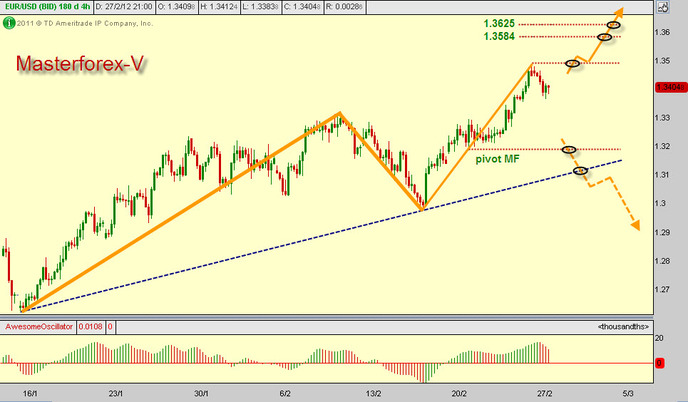Click the red zero marker on the oscillator

point(661,362)
